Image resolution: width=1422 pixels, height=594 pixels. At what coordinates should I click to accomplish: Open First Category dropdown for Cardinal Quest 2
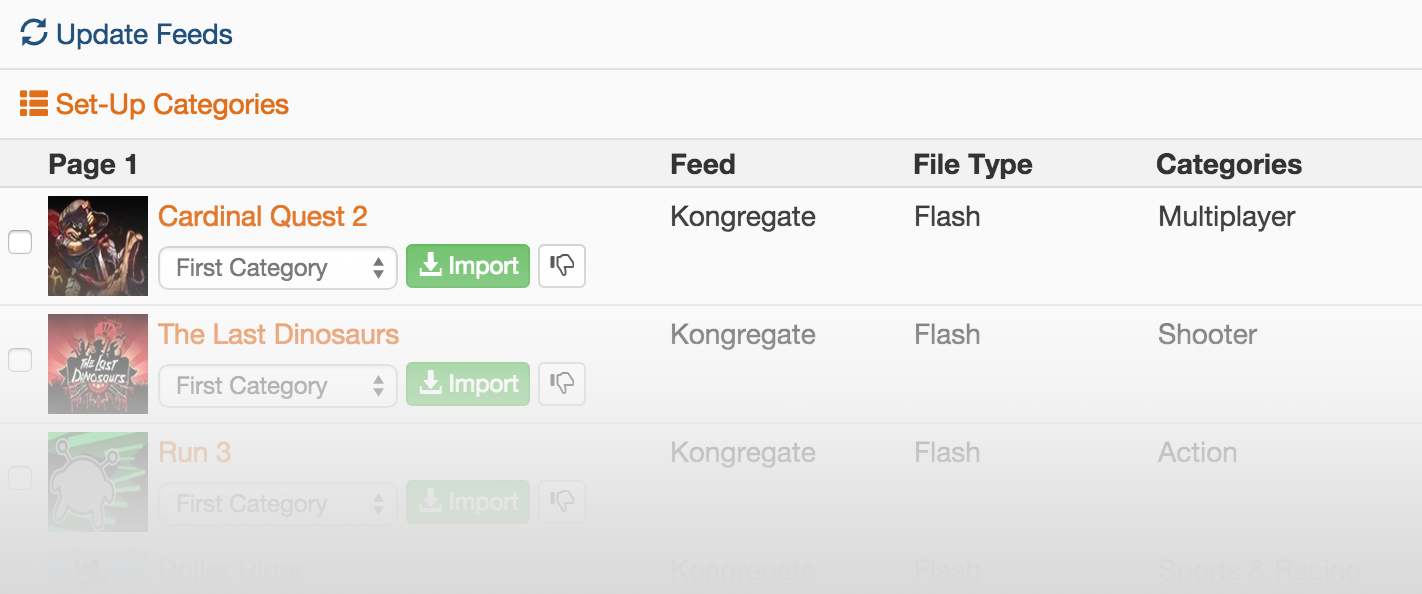click(x=278, y=268)
